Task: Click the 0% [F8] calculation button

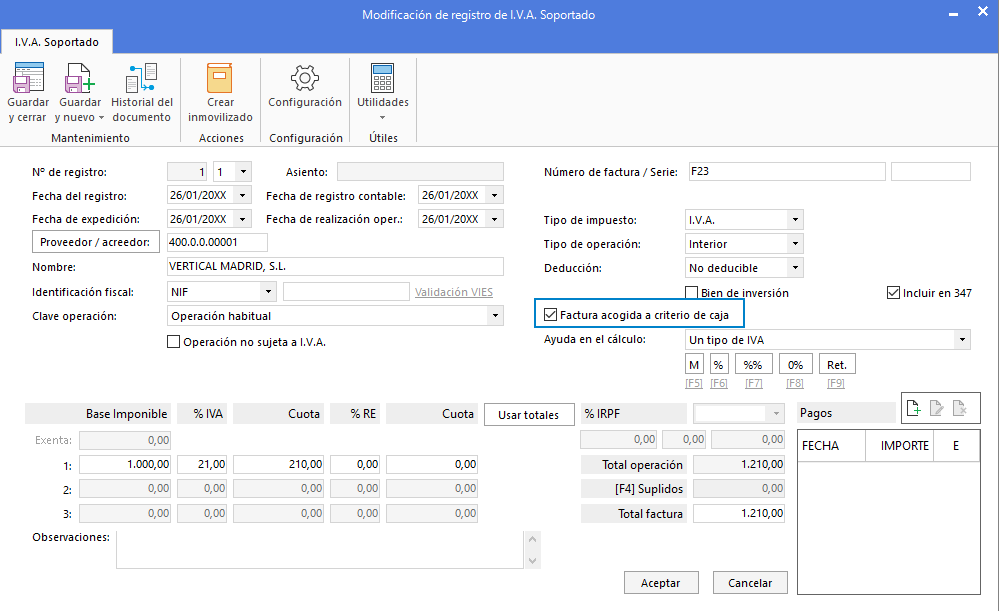Action: coord(795,365)
